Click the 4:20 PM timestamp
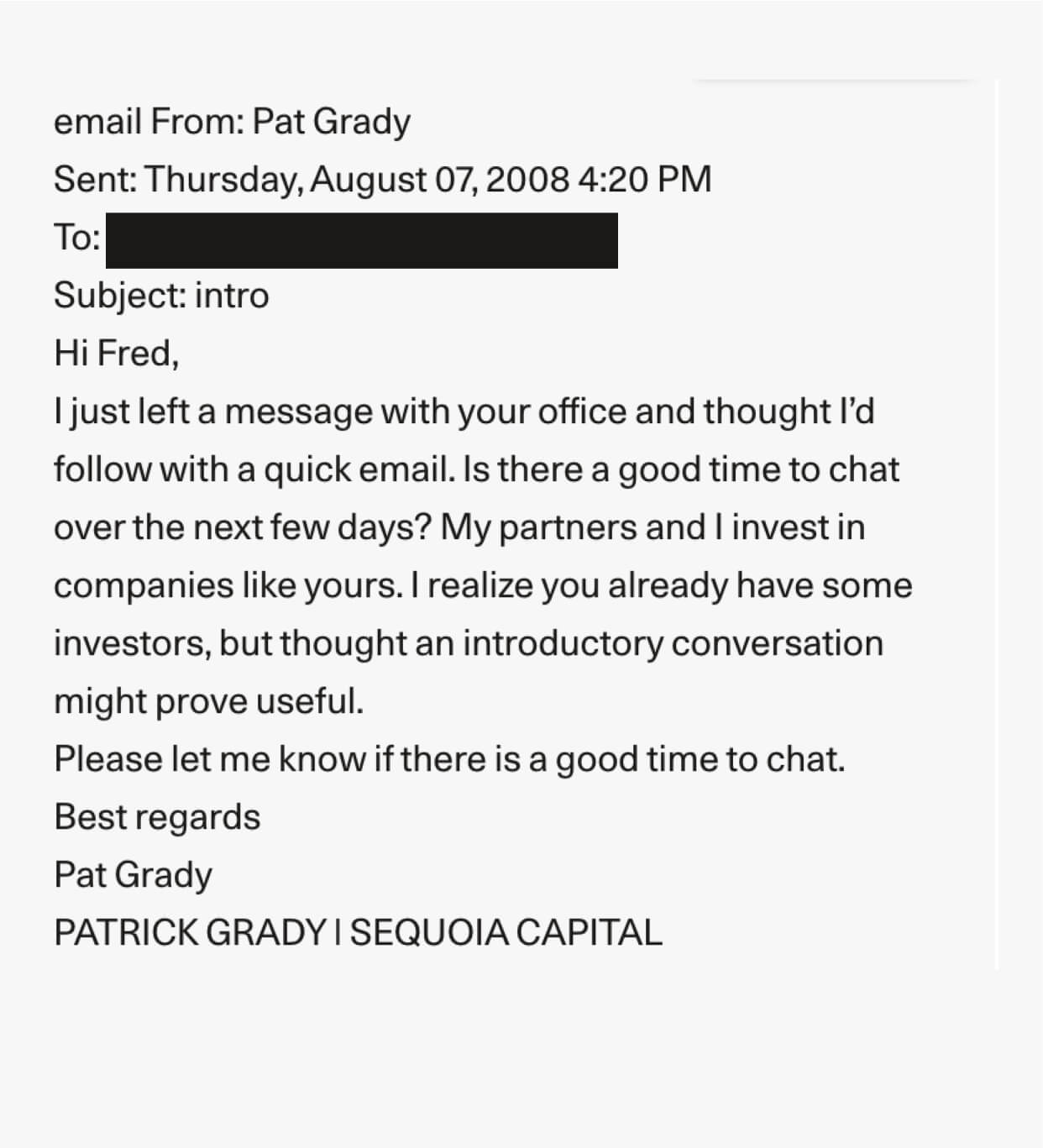This screenshot has height=1148, width=1043. (x=645, y=180)
